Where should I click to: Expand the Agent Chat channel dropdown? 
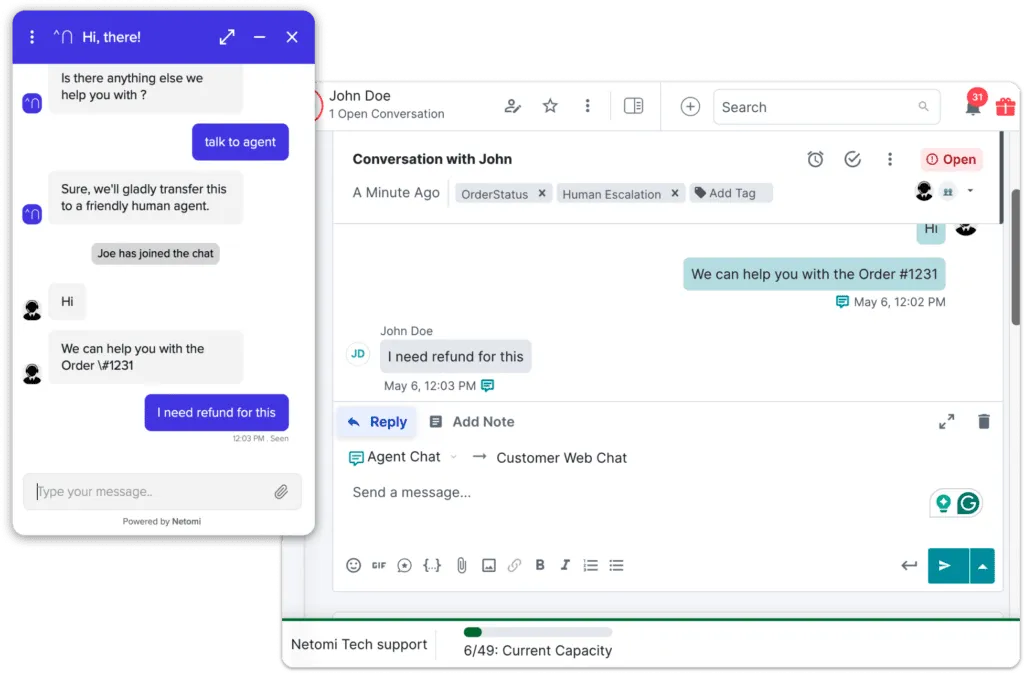click(453, 457)
